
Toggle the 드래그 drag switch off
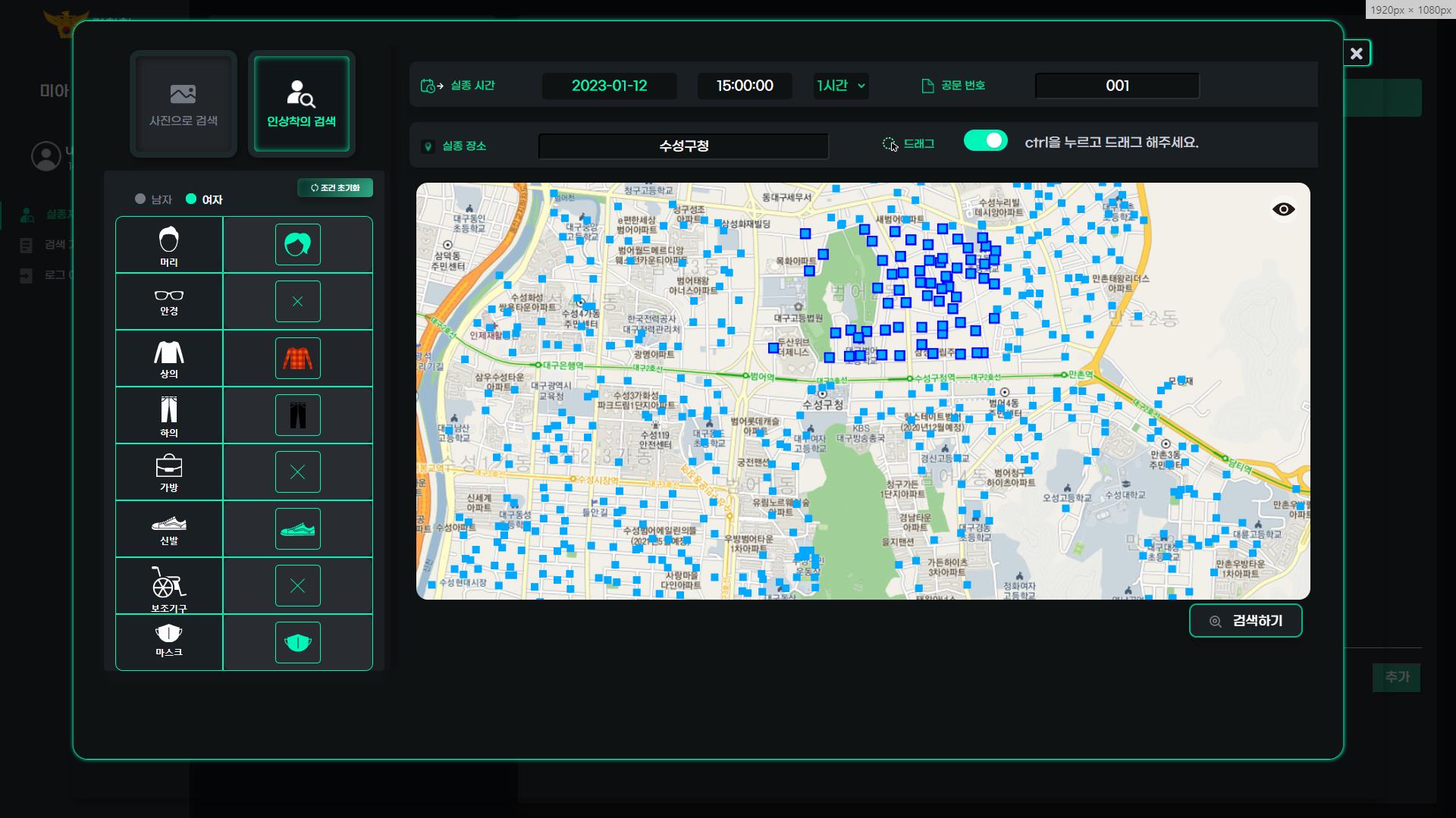click(x=985, y=141)
